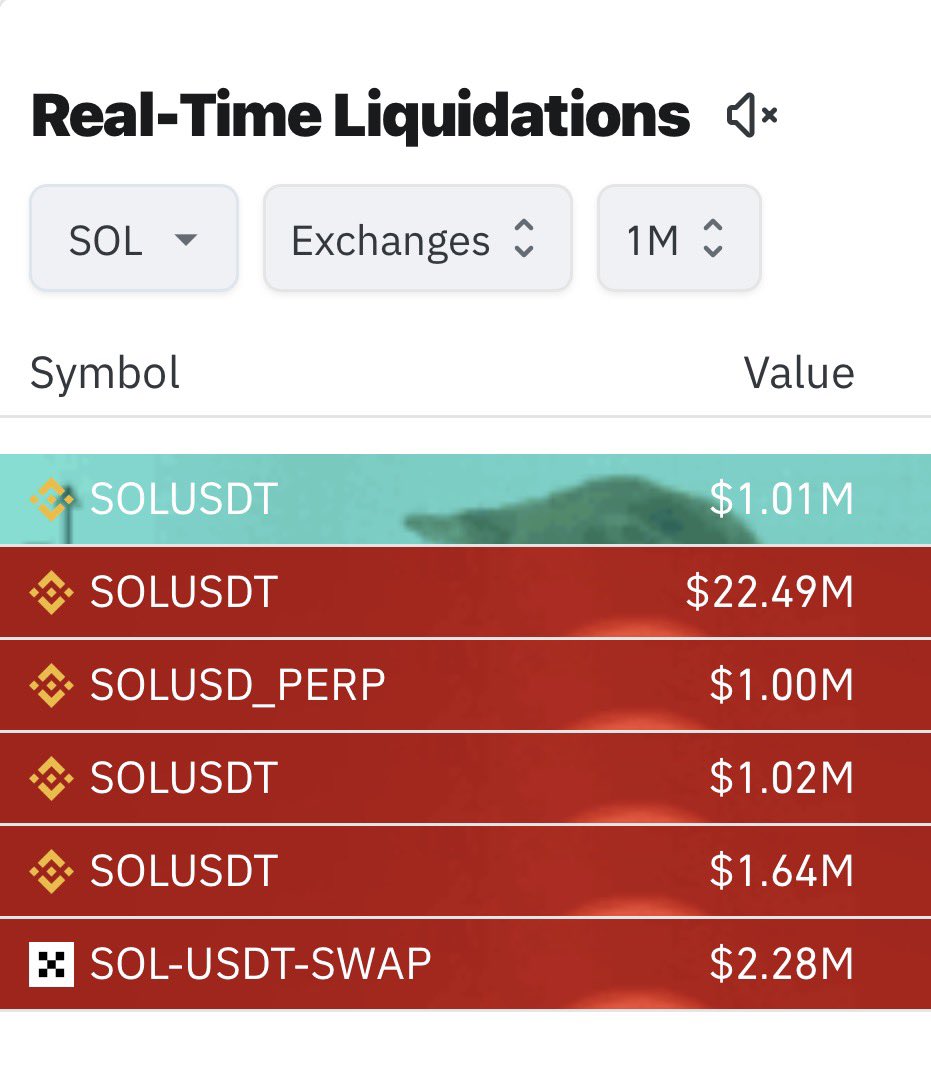The height and width of the screenshot is (1073, 931).
Task: Open the green SOLUSDT $1.01M liquidation row
Action: 466,499
